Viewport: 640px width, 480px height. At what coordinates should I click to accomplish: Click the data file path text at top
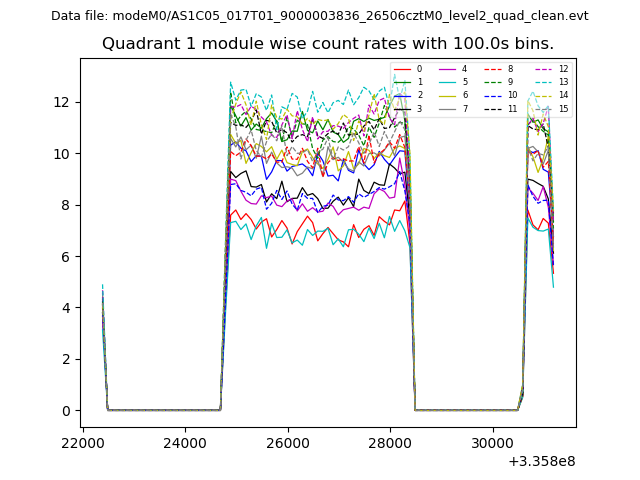click(x=319, y=16)
